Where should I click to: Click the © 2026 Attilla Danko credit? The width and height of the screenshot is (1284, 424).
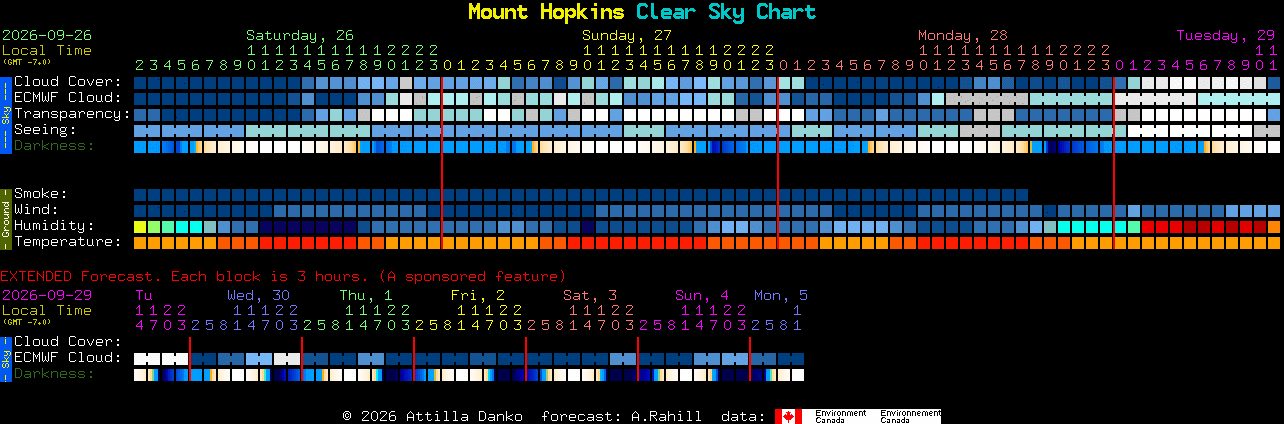pos(432,416)
